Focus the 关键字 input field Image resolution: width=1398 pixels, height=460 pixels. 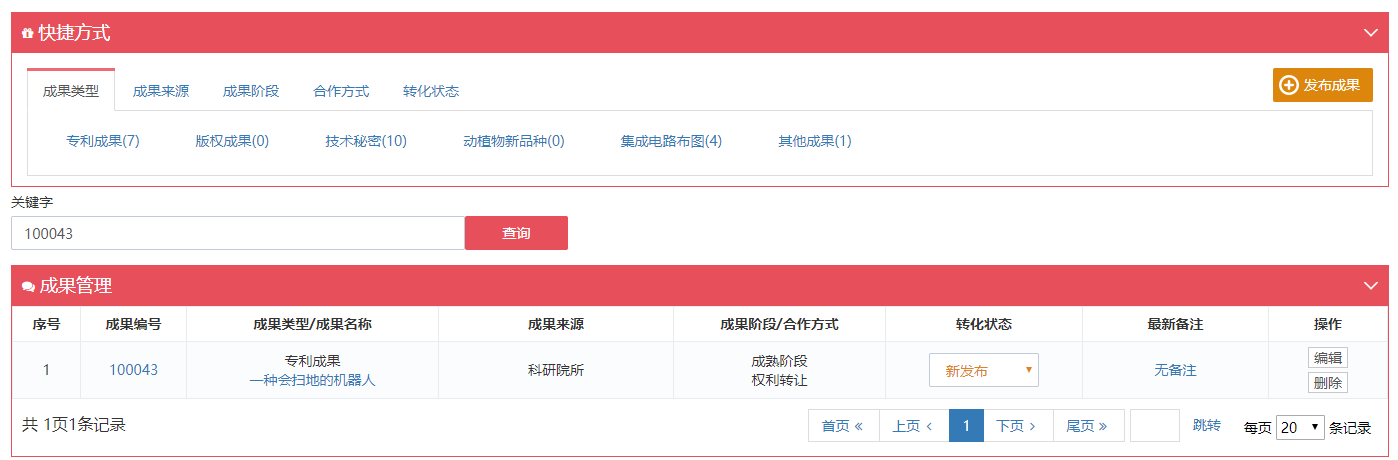click(x=238, y=233)
